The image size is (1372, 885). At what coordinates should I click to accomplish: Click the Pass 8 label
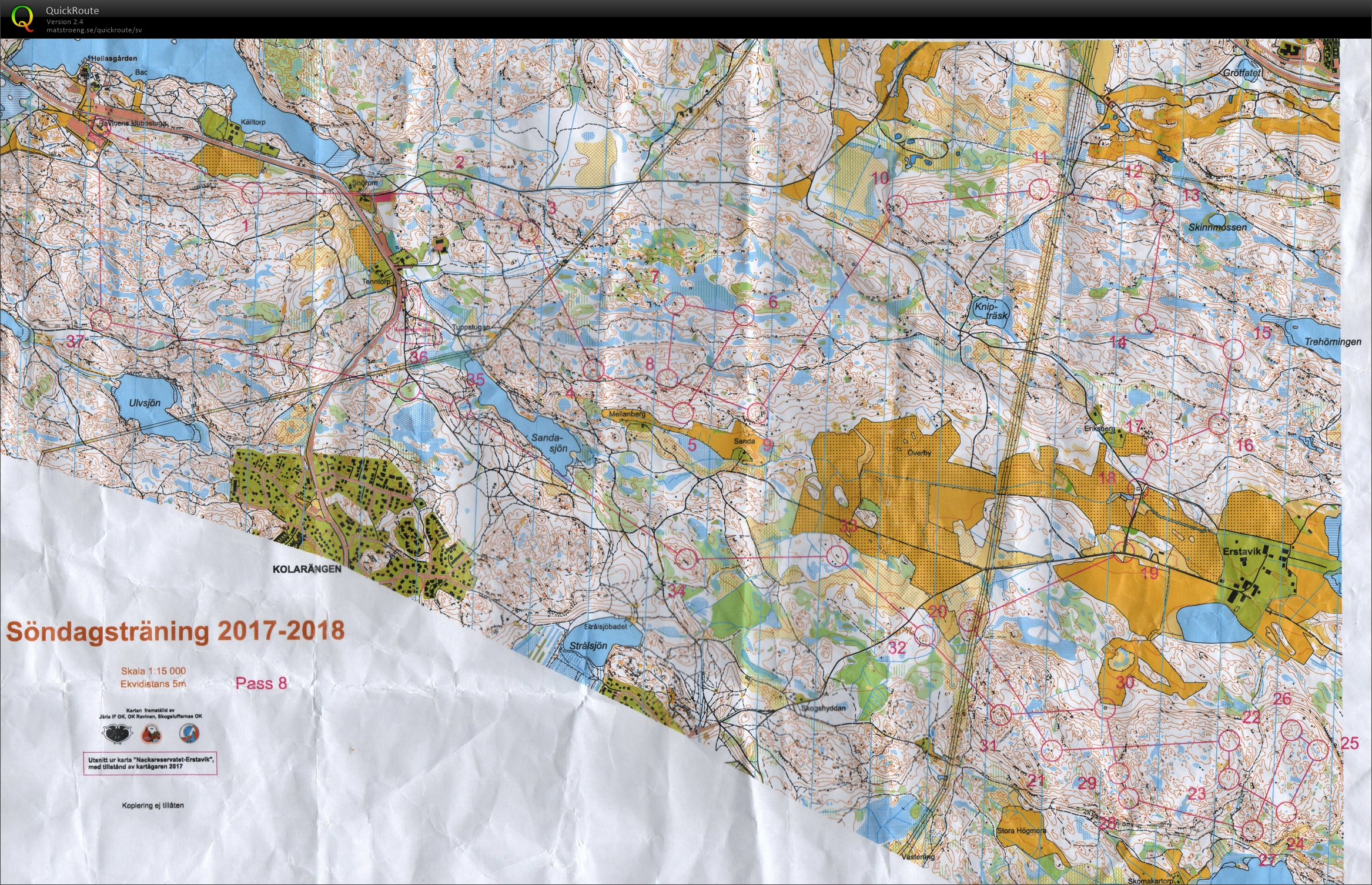pyautogui.click(x=261, y=683)
